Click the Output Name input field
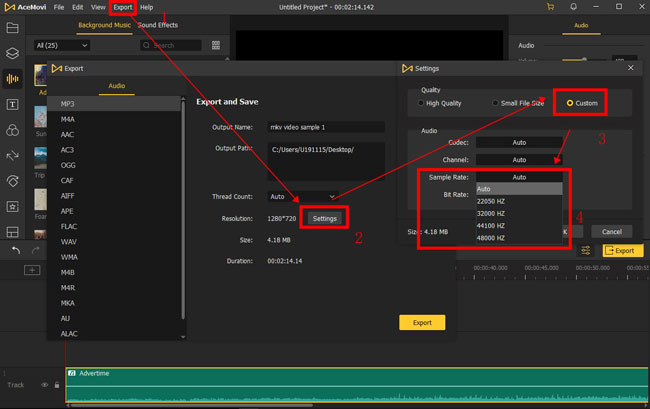 326,127
